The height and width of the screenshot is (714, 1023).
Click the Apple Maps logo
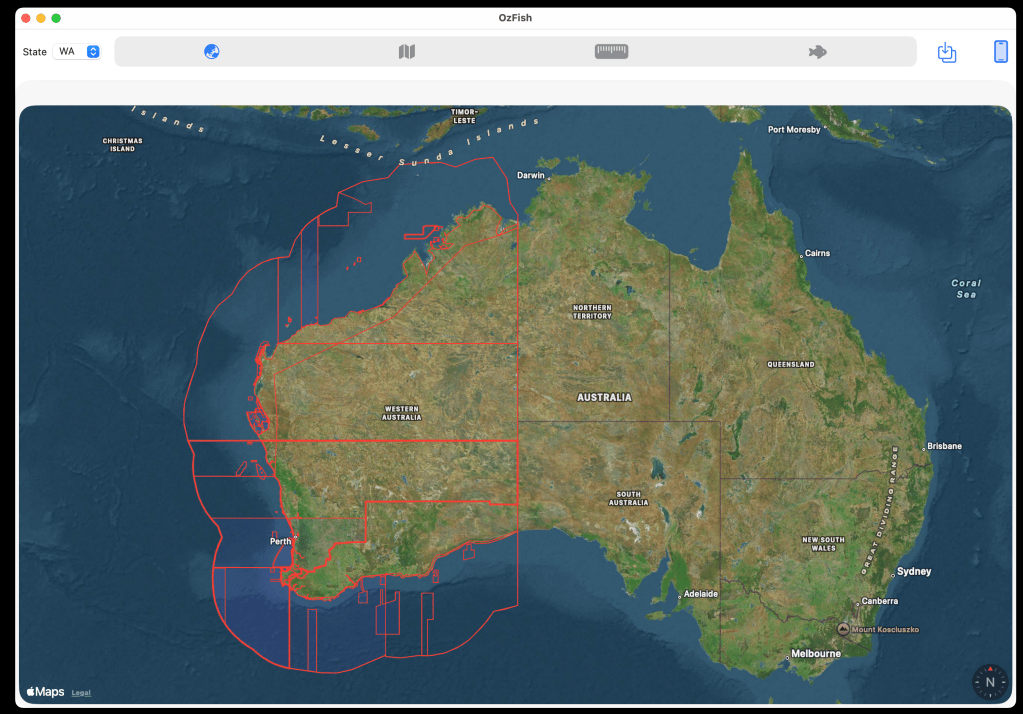click(x=45, y=691)
